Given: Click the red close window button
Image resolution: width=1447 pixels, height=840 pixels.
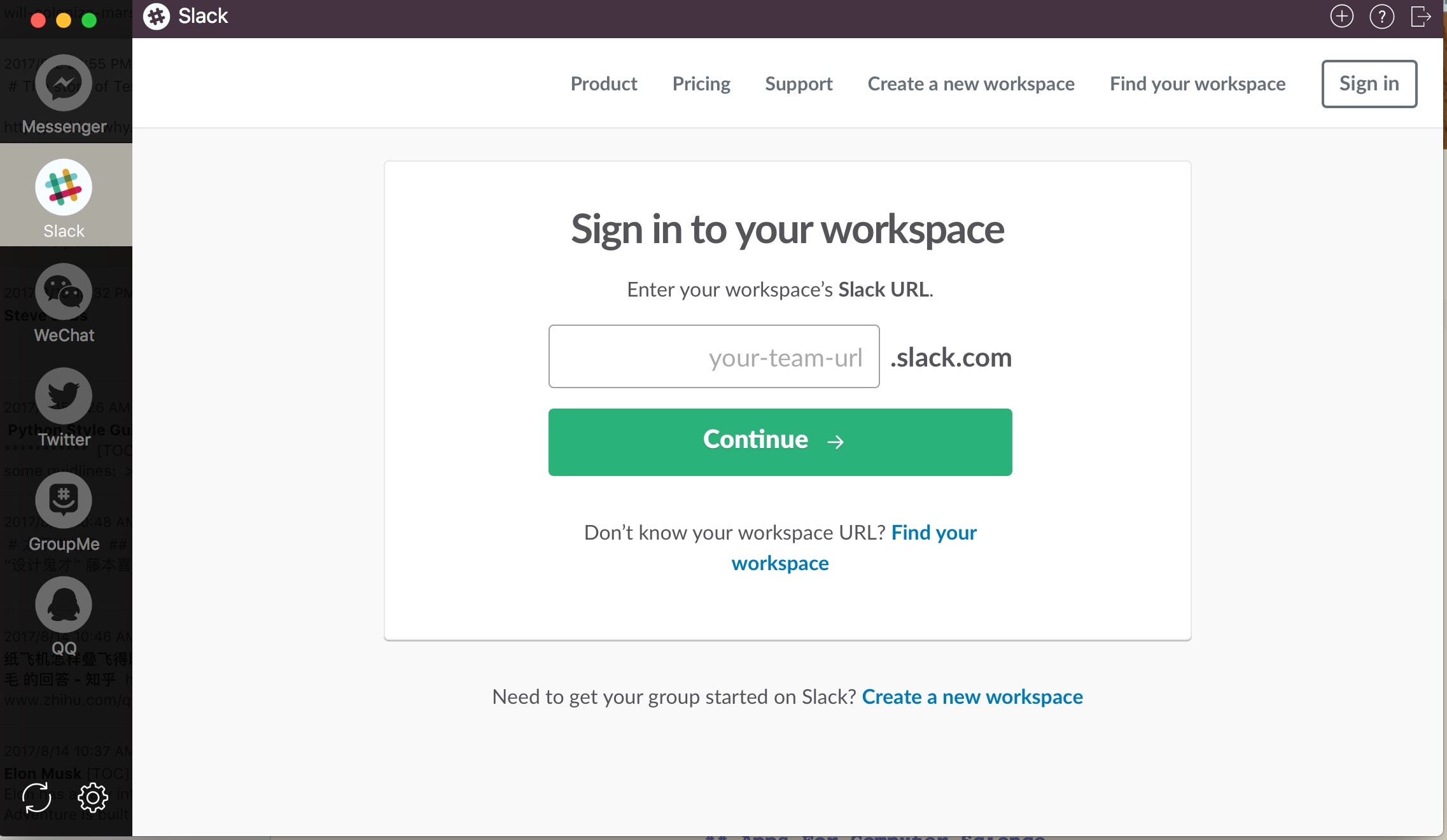Looking at the screenshot, I should [x=38, y=20].
